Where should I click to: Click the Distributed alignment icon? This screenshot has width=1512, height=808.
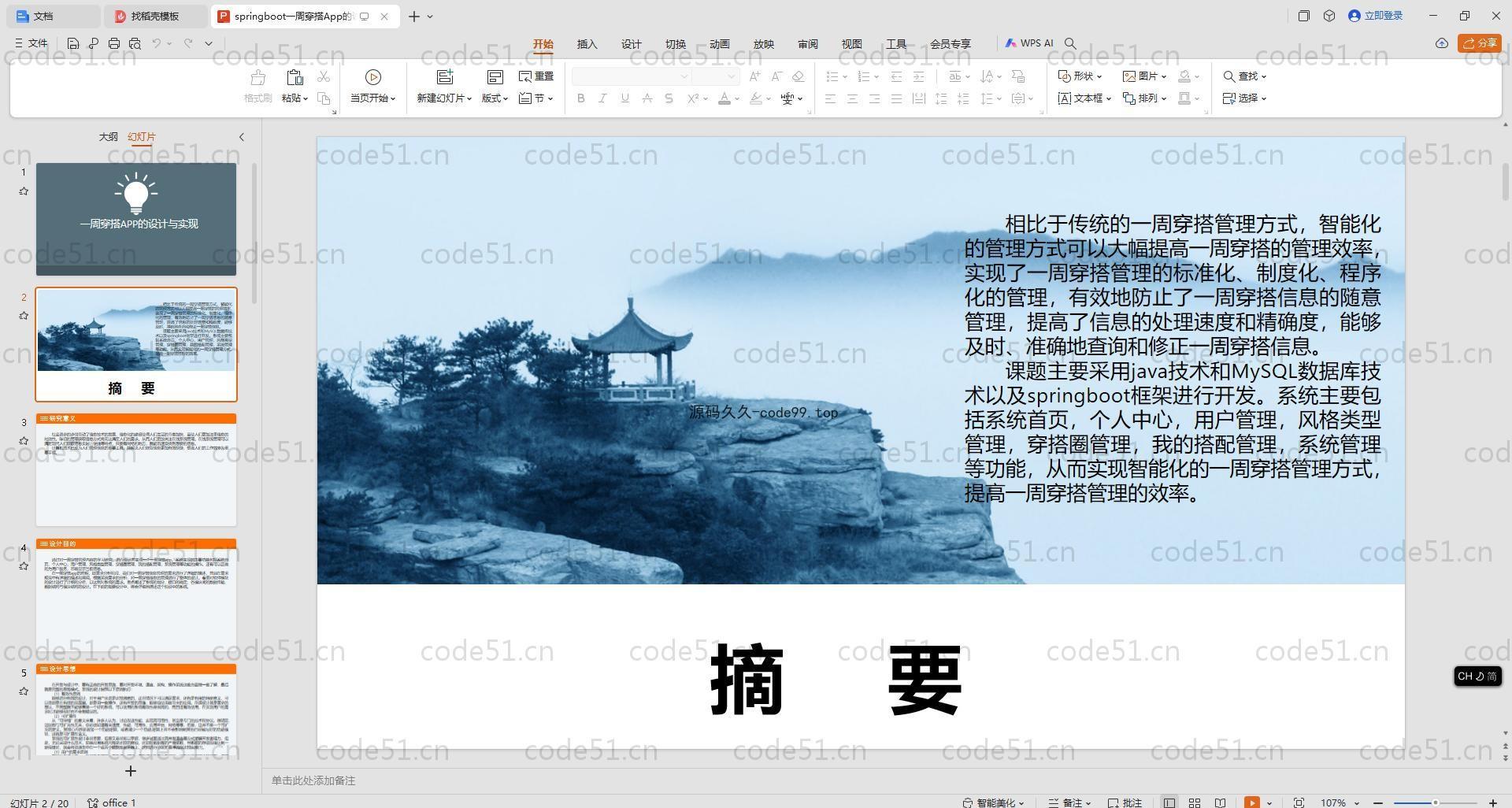(x=918, y=98)
